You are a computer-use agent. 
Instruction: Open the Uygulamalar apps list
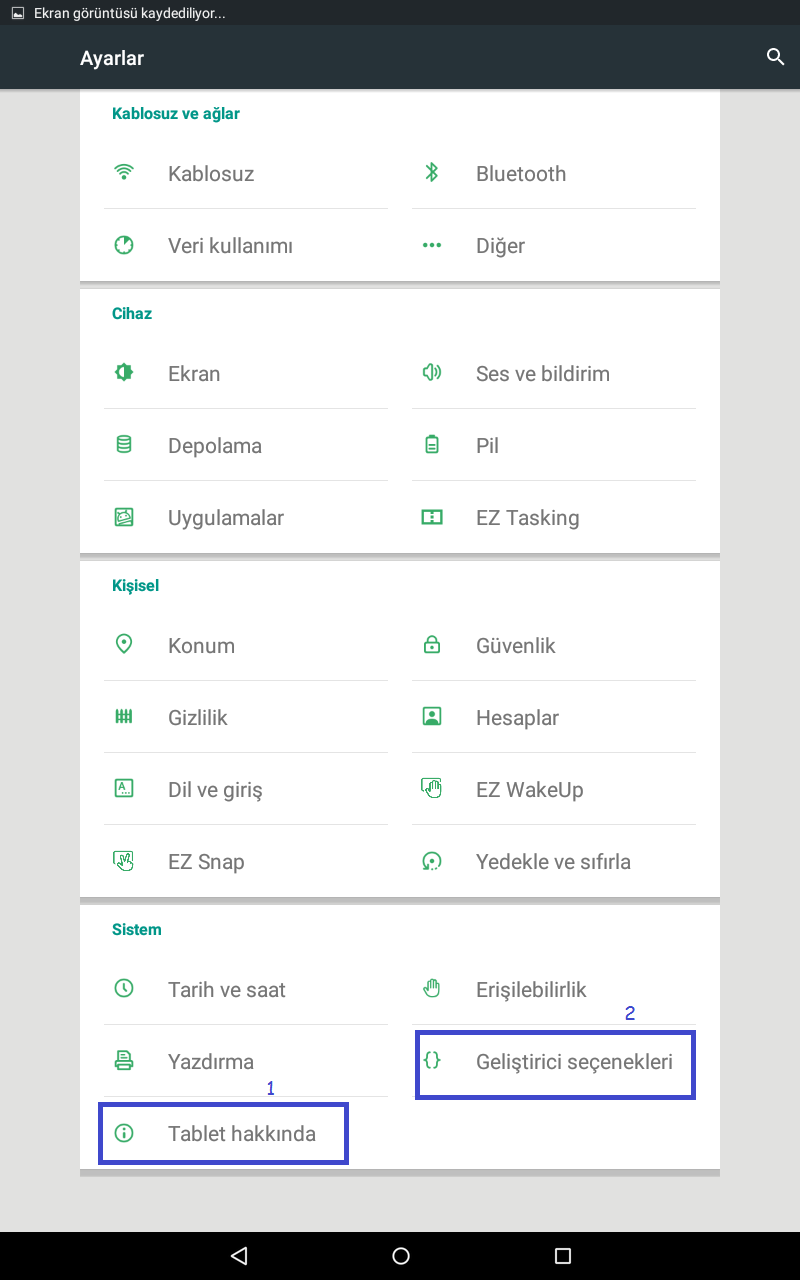[225, 518]
